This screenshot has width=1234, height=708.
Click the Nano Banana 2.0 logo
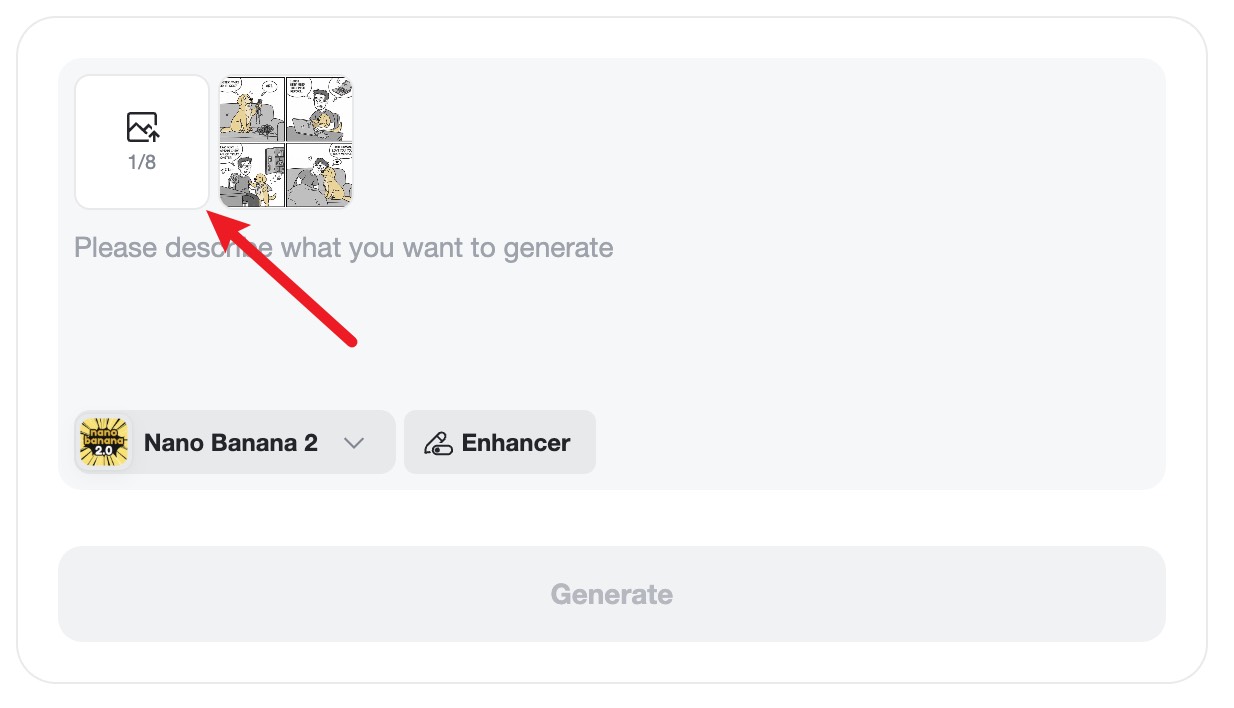104,443
